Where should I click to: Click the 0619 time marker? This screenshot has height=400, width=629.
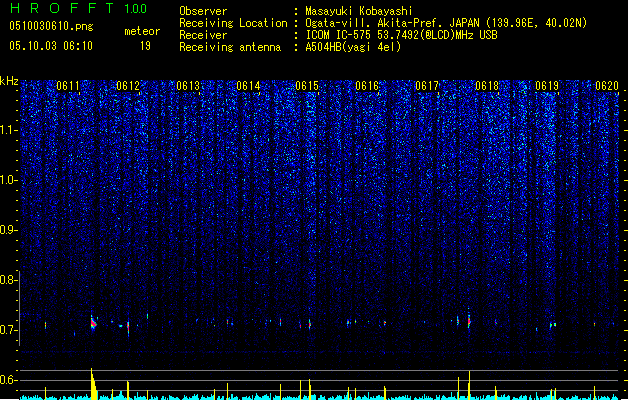click(547, 86)
